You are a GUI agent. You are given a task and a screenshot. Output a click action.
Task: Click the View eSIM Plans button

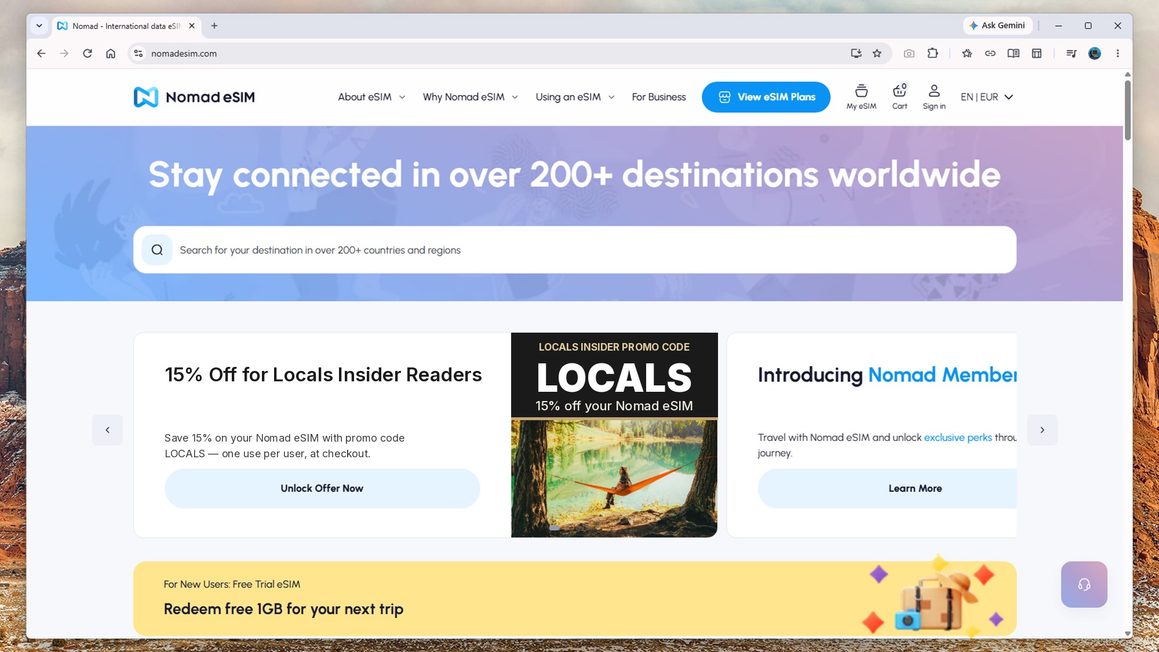[x=766, y=97]
